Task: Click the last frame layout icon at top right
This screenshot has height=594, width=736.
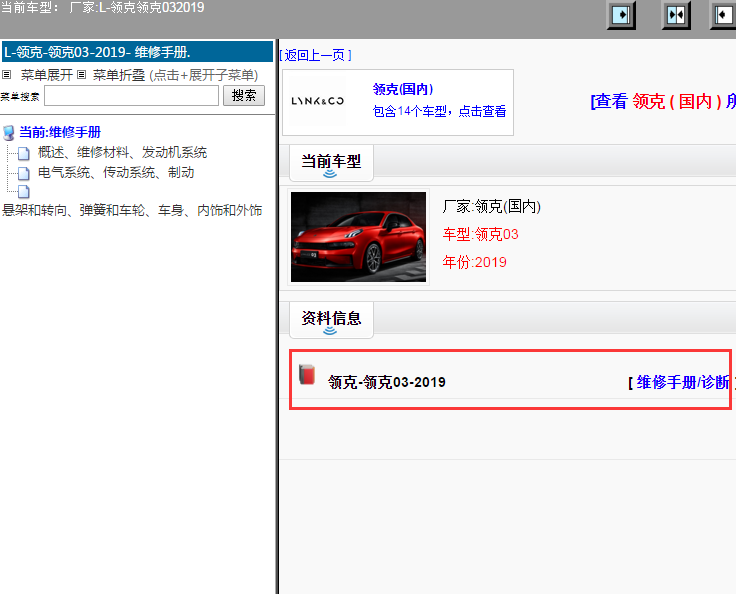Action: pyautogui.click(x=723, y=15)
